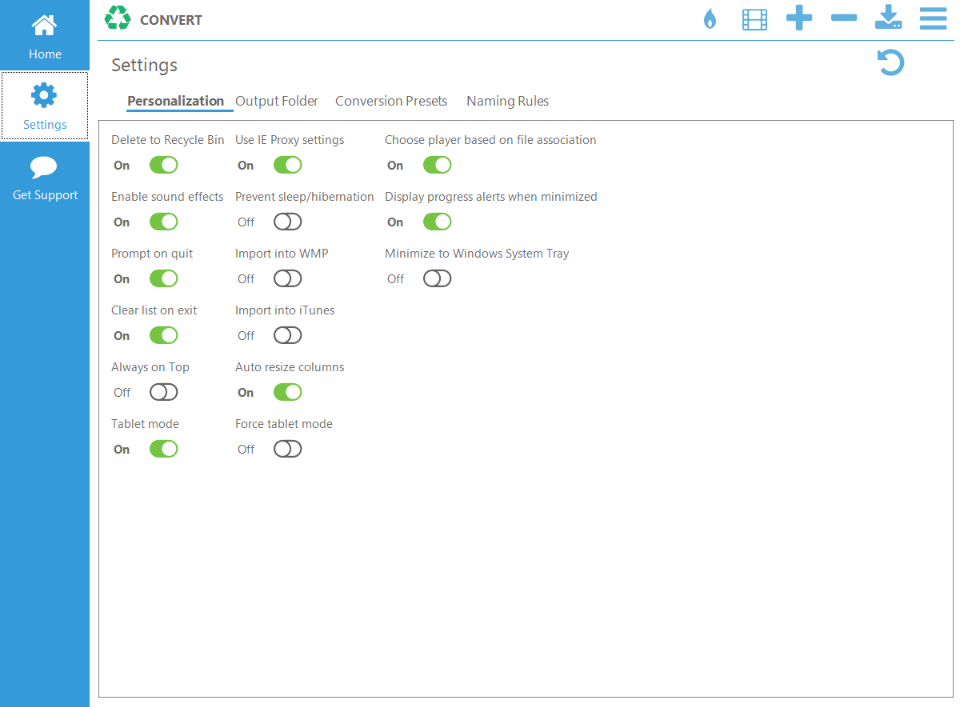Enable Always on Top toggle
The width and height of the screenshot is (963, 707).
(164, 393)
